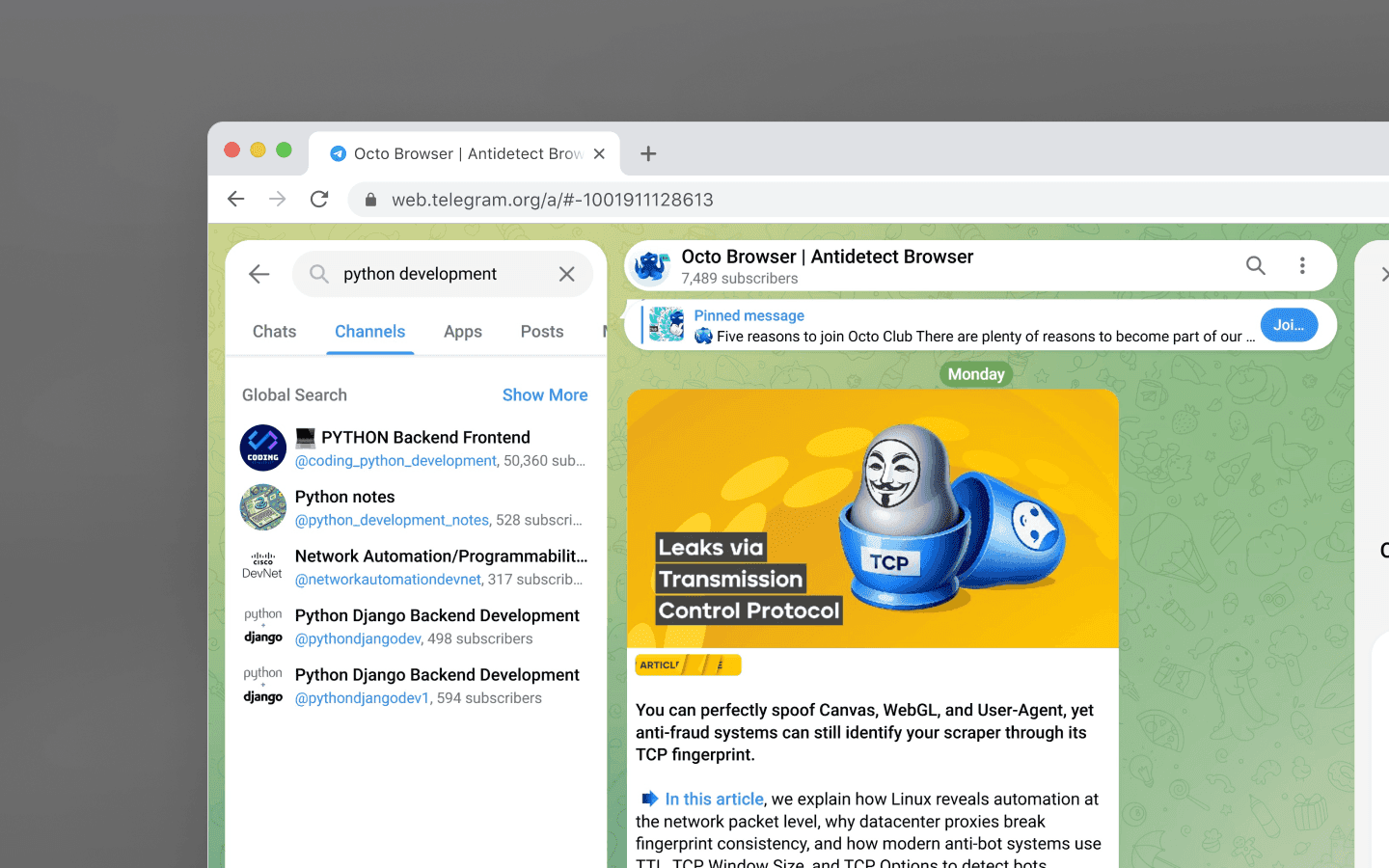1389x868 pixels.
Task: Open the channel's three-dot more menu
Action: [1302, 265]
